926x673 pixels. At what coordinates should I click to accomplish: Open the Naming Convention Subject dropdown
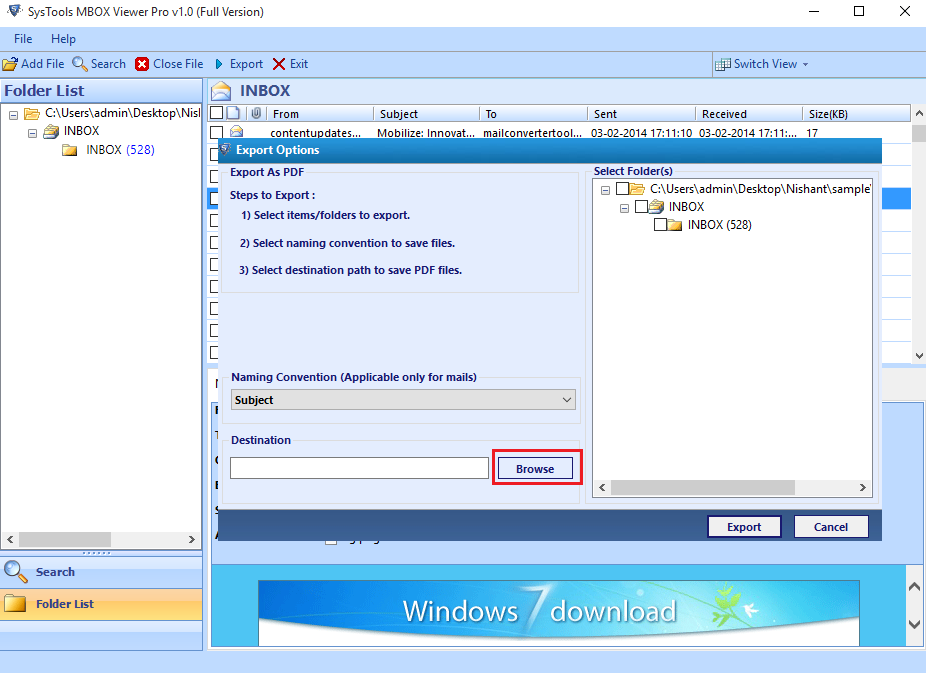pyautogui.click(x=403, y=400)
